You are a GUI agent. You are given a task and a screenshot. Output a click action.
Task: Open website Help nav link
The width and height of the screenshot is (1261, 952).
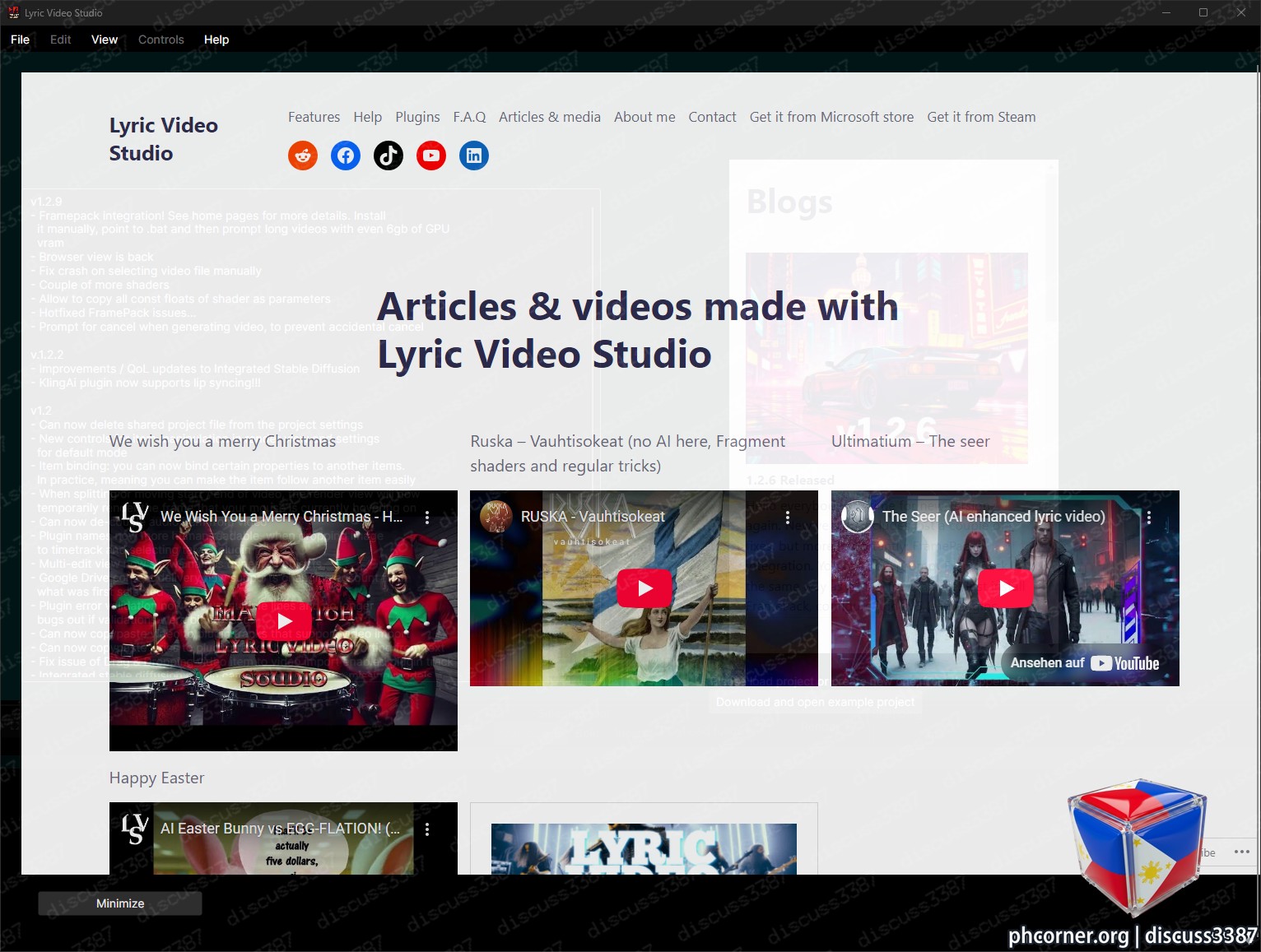(368, 117)
